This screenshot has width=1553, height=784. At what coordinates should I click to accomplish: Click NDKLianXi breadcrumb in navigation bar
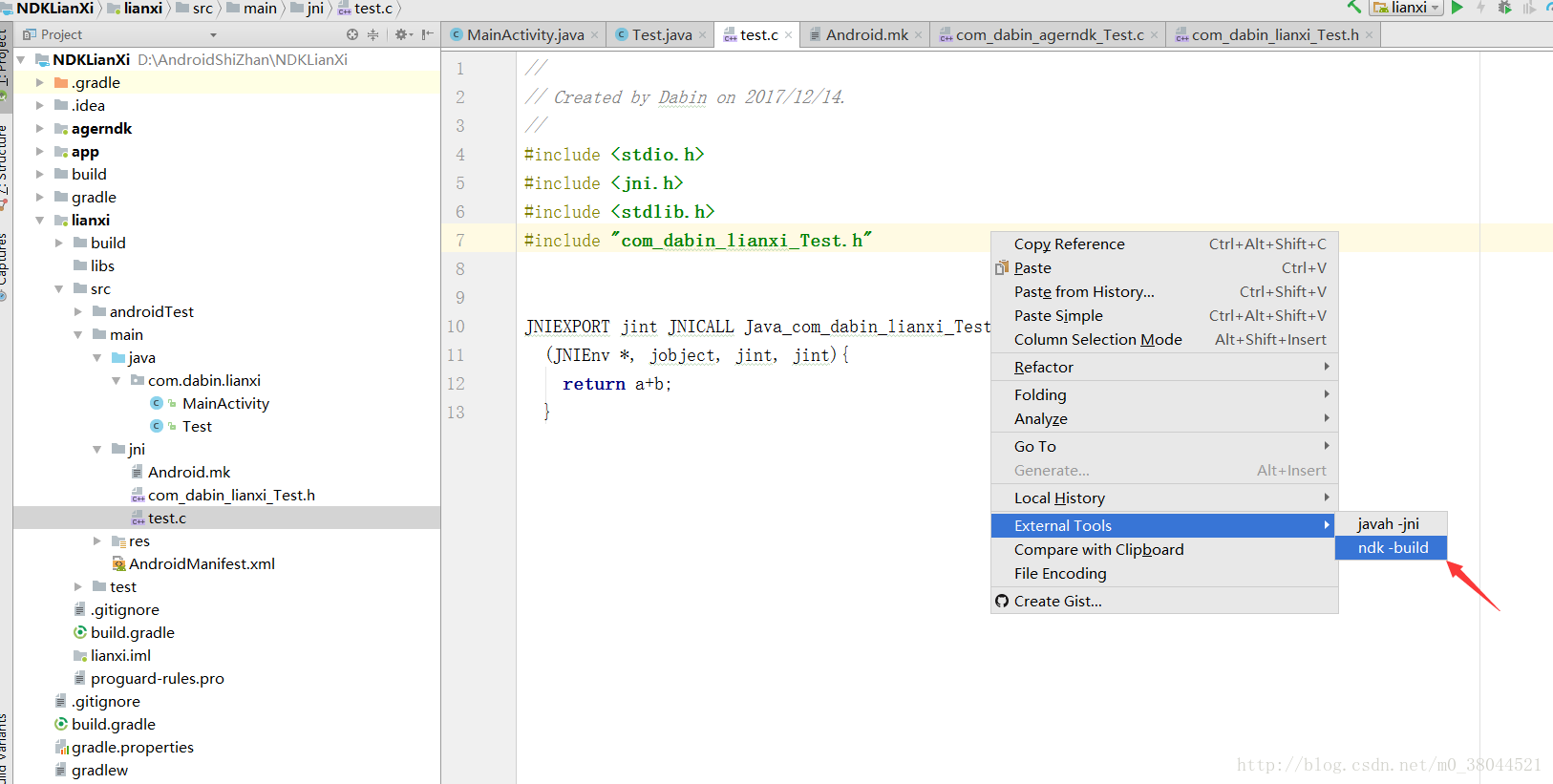[54, 8]
